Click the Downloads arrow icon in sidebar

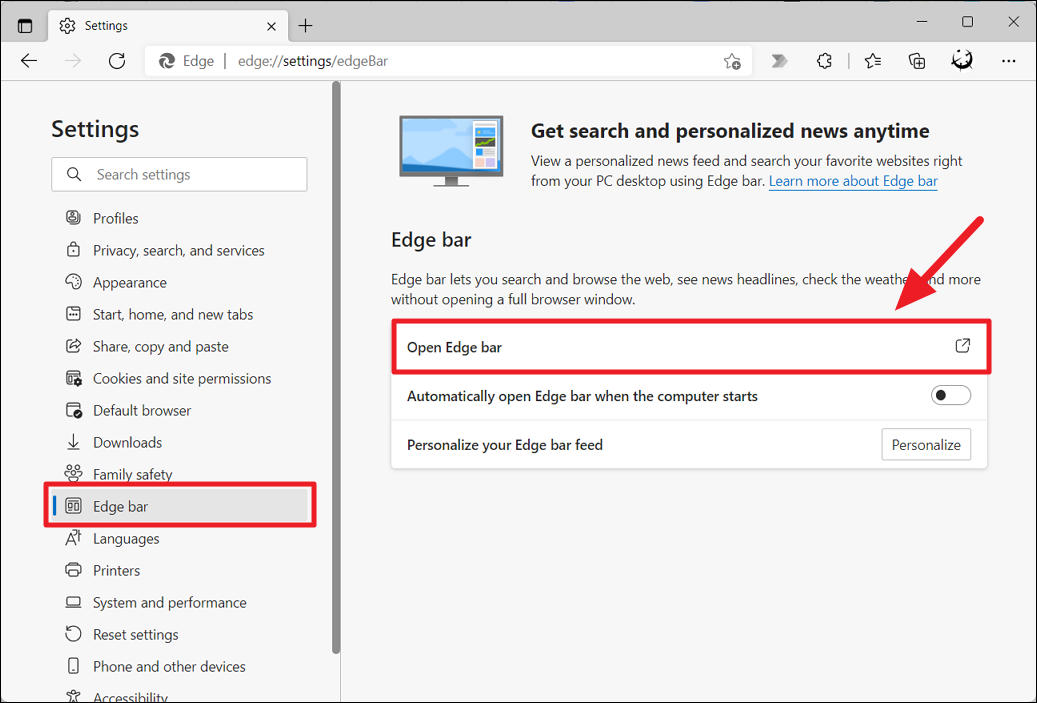[72, 442]
